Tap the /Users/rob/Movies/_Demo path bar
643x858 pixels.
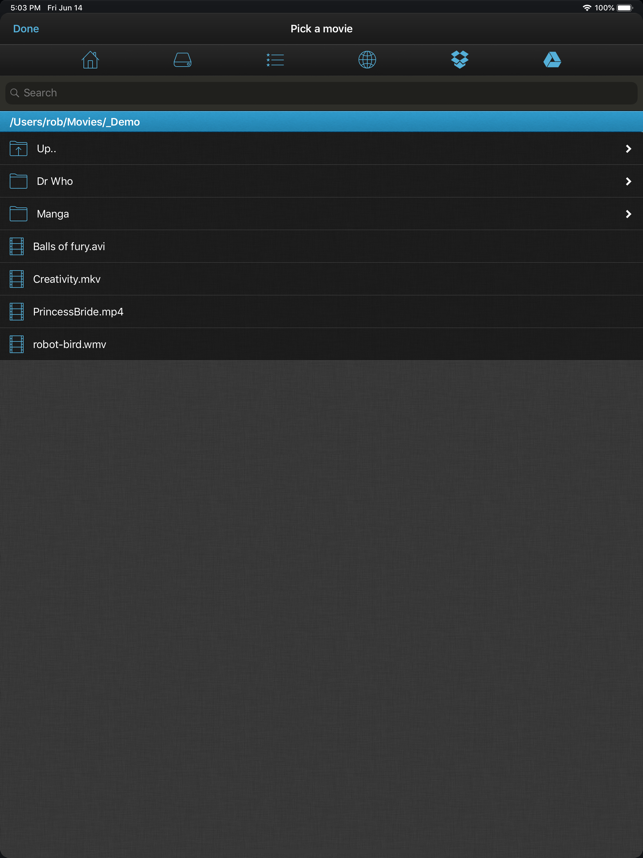point(321,121)
